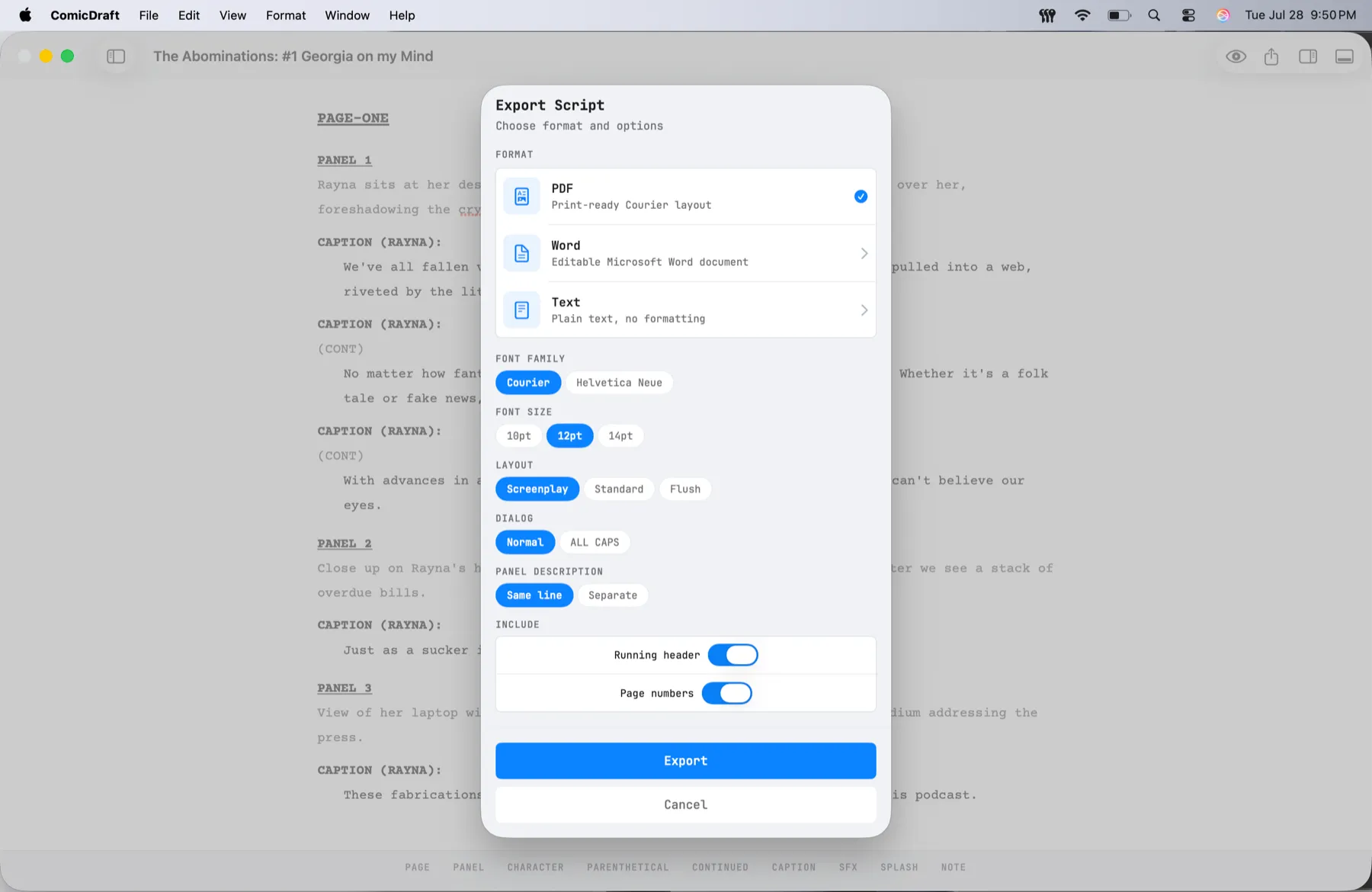Select Separate panel description option
The height and width of the screenshot is (892, 1372).
(x=613, y=595)
